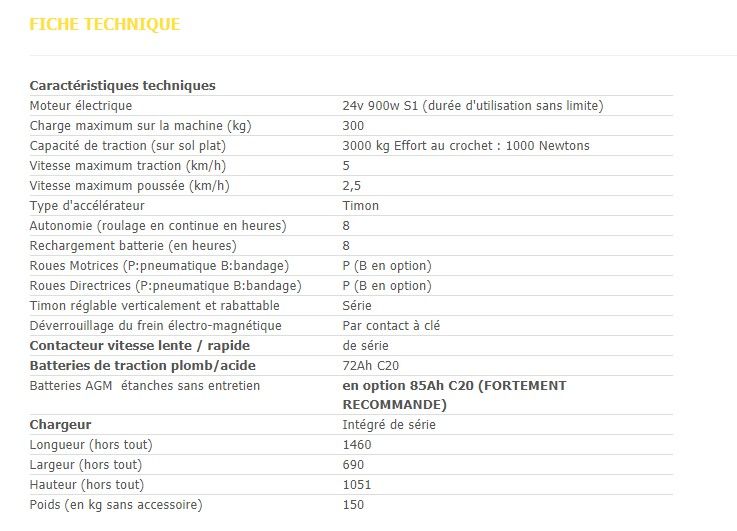Click the Par contact à clé value
Screen dimensions: 737x531
pyautogui.click(x=391, y=325)
